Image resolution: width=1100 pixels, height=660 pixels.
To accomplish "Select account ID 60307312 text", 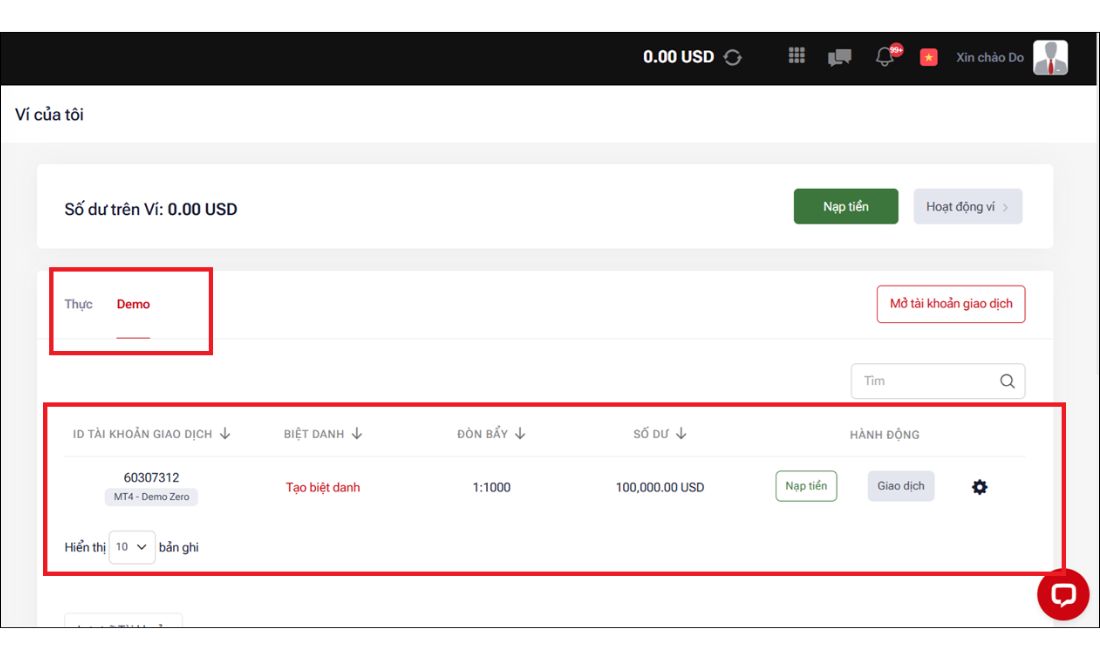I will (152, 478).
